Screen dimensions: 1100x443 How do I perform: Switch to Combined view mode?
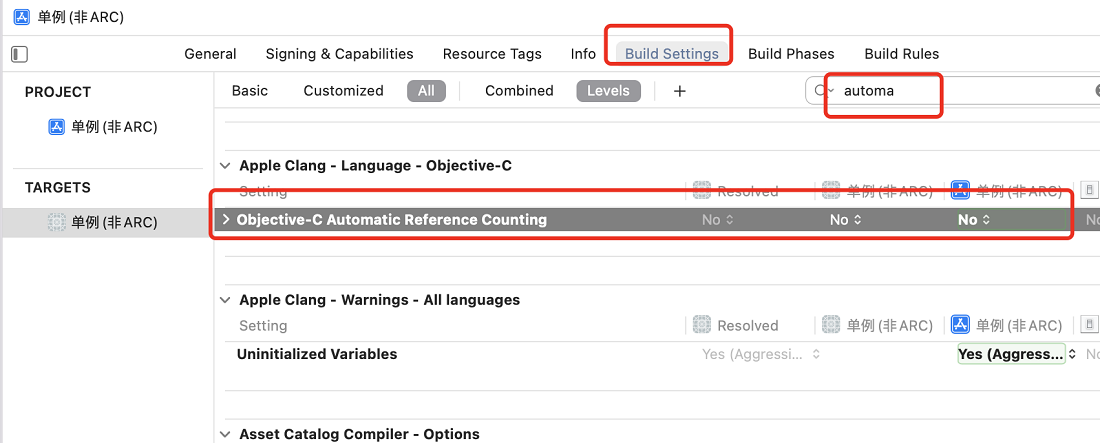pyautogui.click(x=519, y=91)
